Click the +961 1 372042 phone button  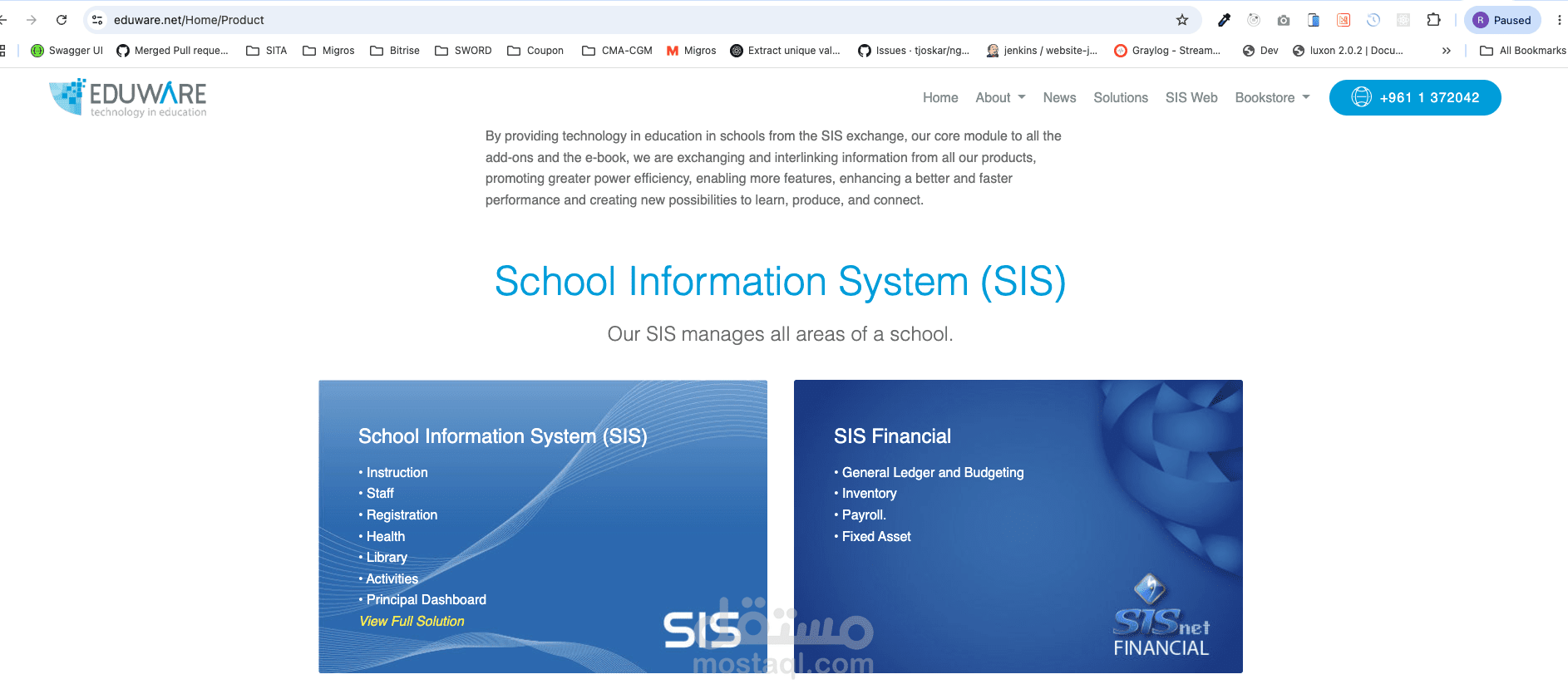(x=1415, y=97)
